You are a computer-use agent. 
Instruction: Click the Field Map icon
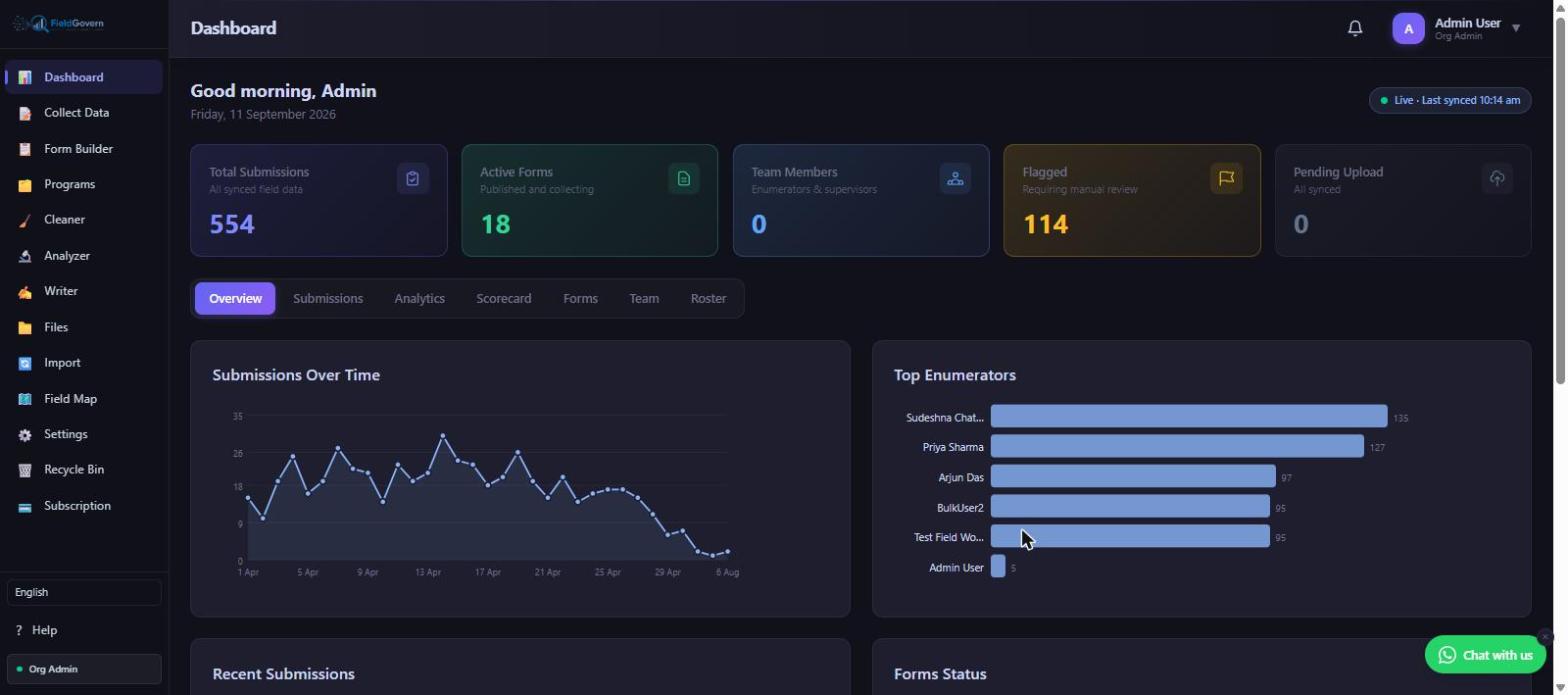25,399
